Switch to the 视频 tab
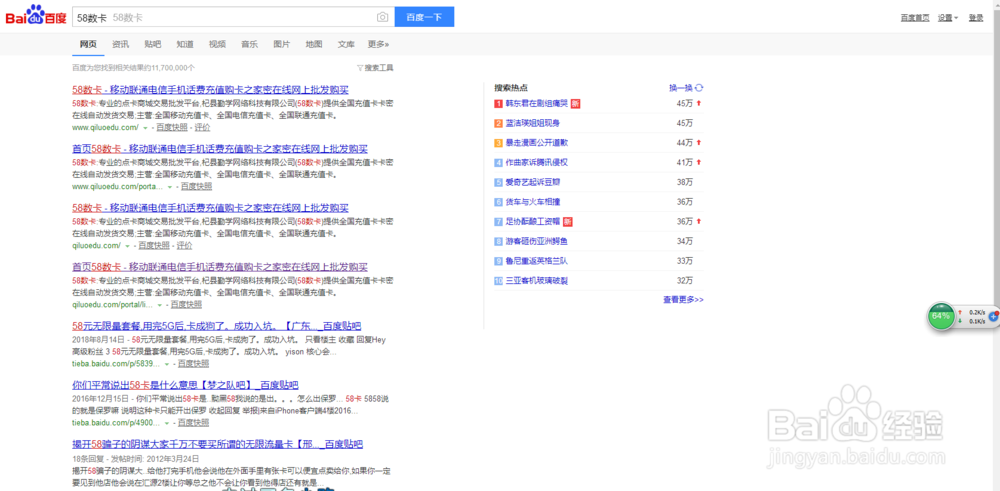Viewport: 1000px width, 491px height. (x=217, y=45)
